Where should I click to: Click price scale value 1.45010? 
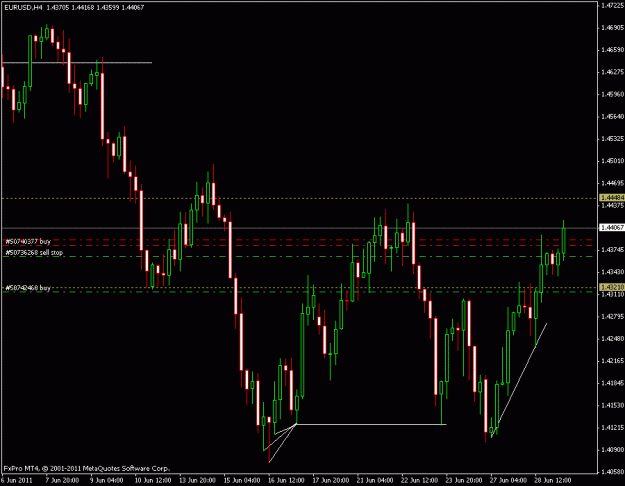coord(612,161)
